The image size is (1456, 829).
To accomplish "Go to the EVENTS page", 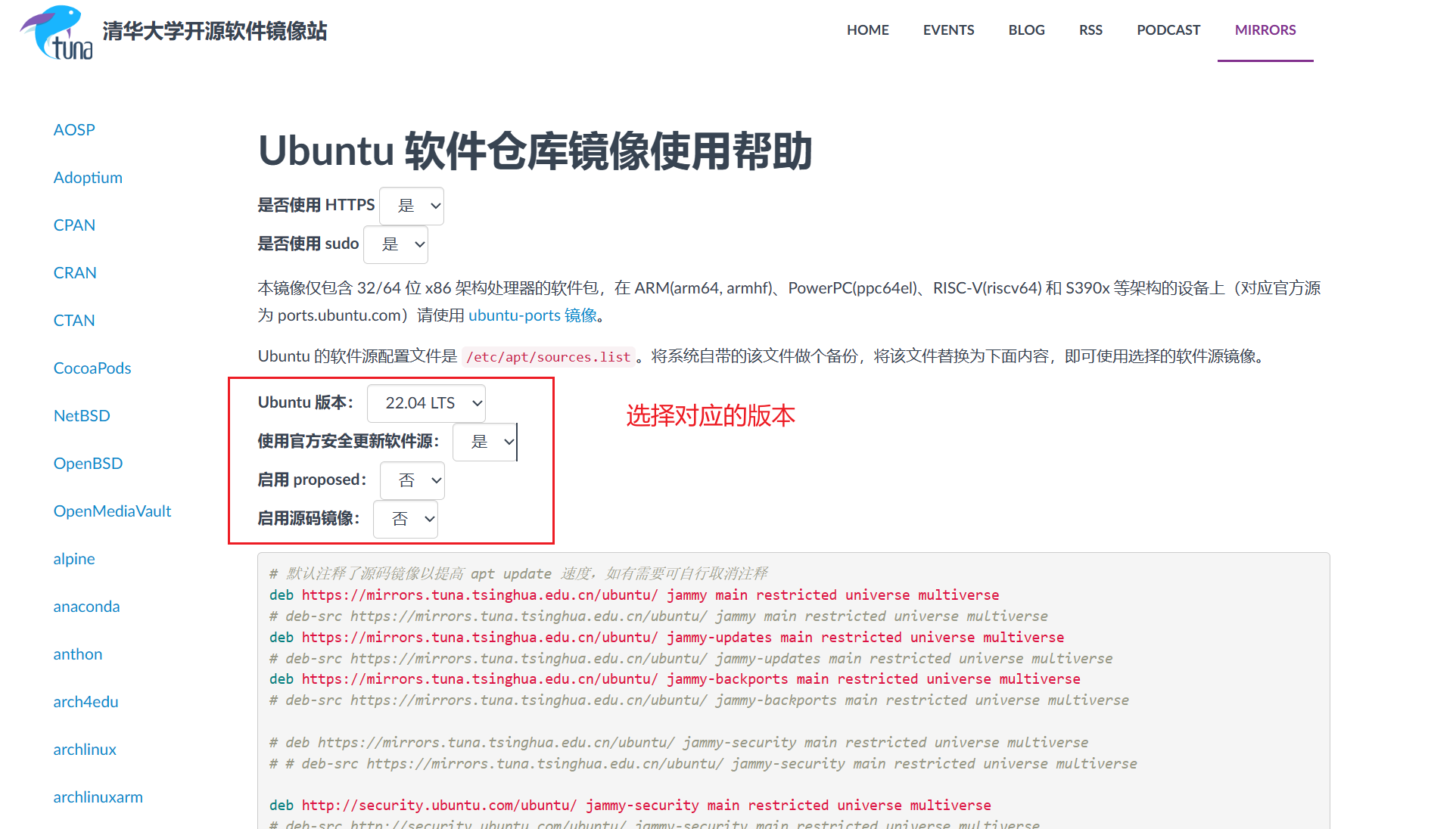I will pyautogui.click(x=948, y=30).
